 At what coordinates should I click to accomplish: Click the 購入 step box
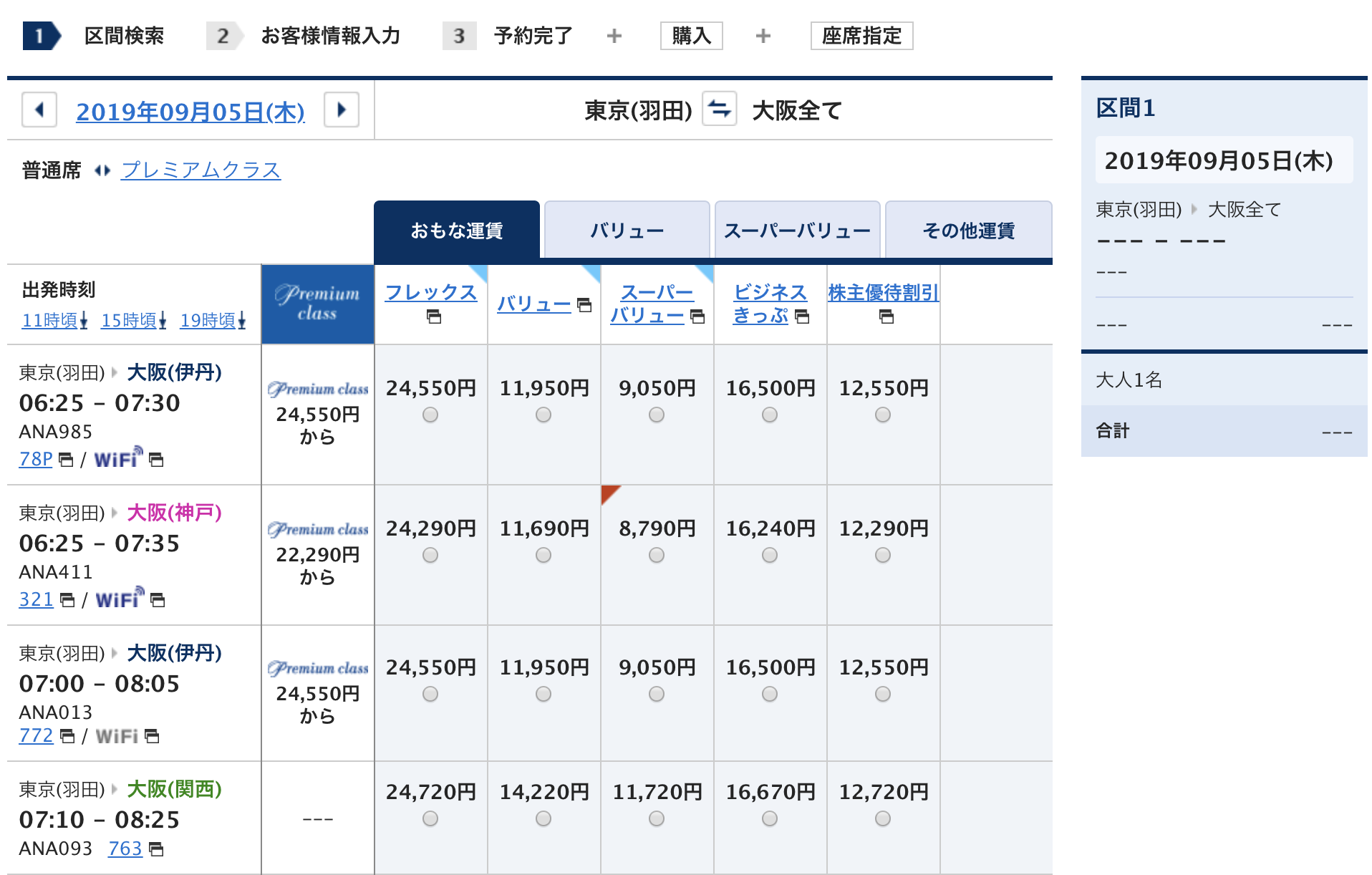point(692,36)
